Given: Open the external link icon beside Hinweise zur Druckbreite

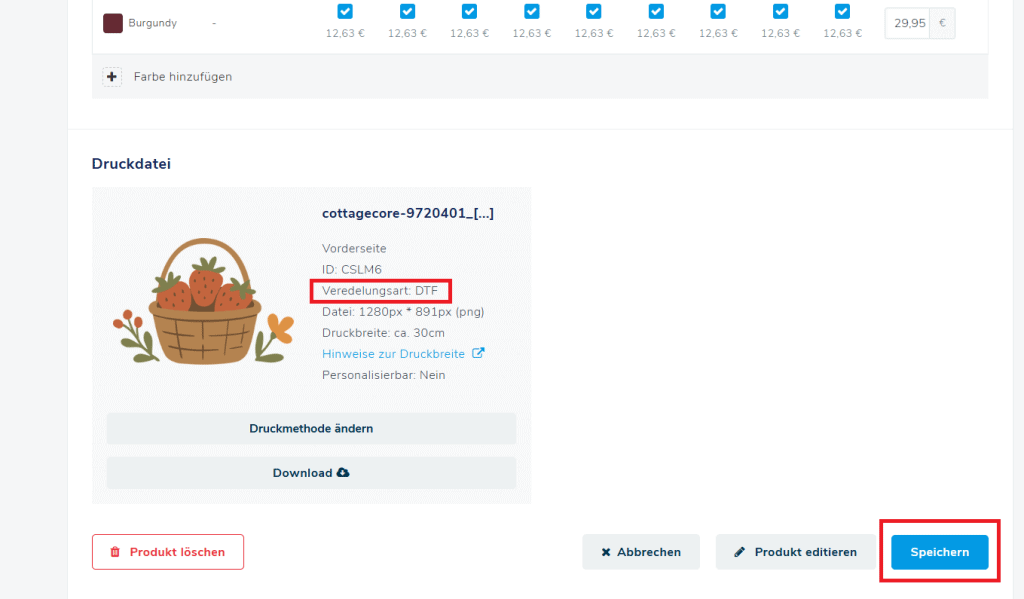Looking at the screenshot, I should click(x=478, y=353).
